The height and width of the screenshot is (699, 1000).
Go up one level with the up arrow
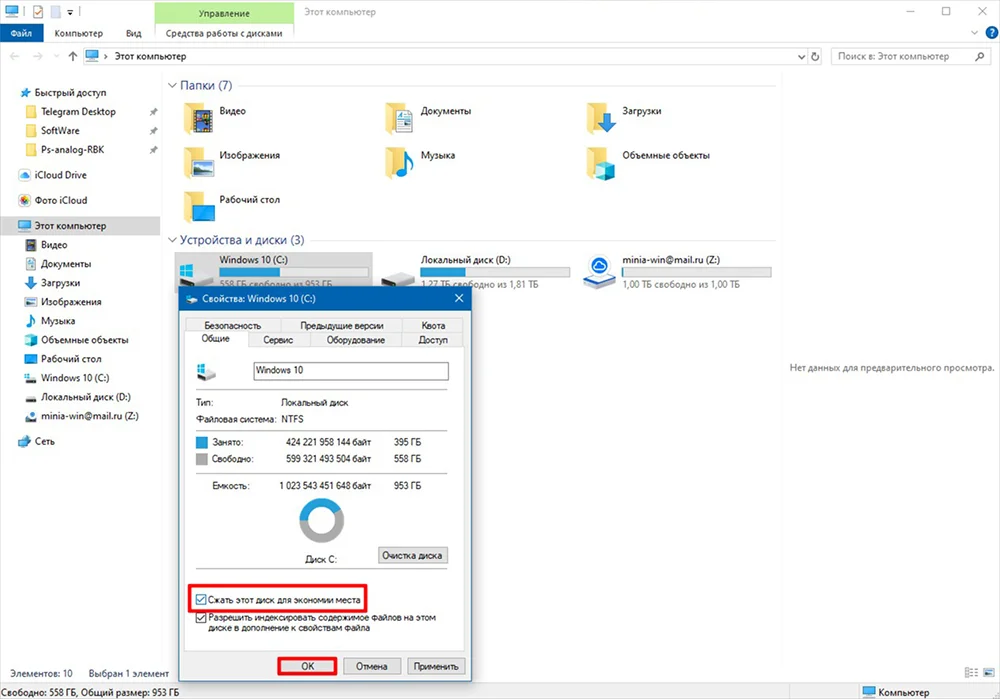[x=68, y=57]
